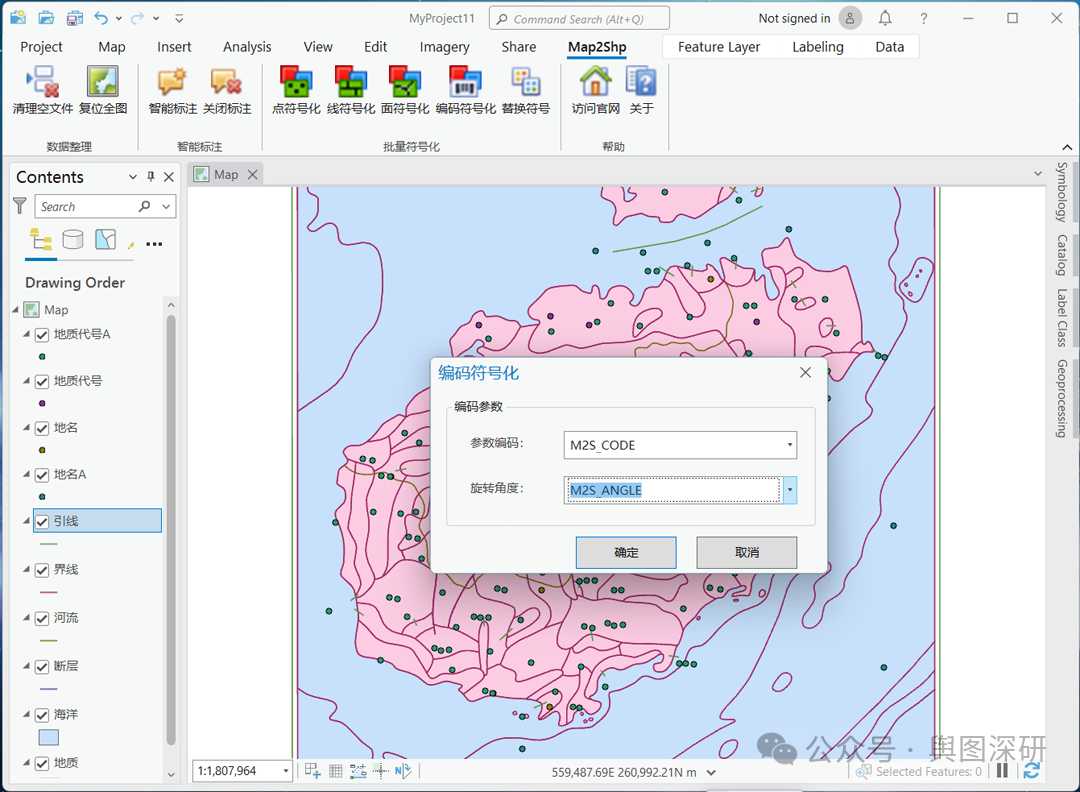
Task: Click the 海洋 layer blue color swatch
Action: click(x=48, y=738)
